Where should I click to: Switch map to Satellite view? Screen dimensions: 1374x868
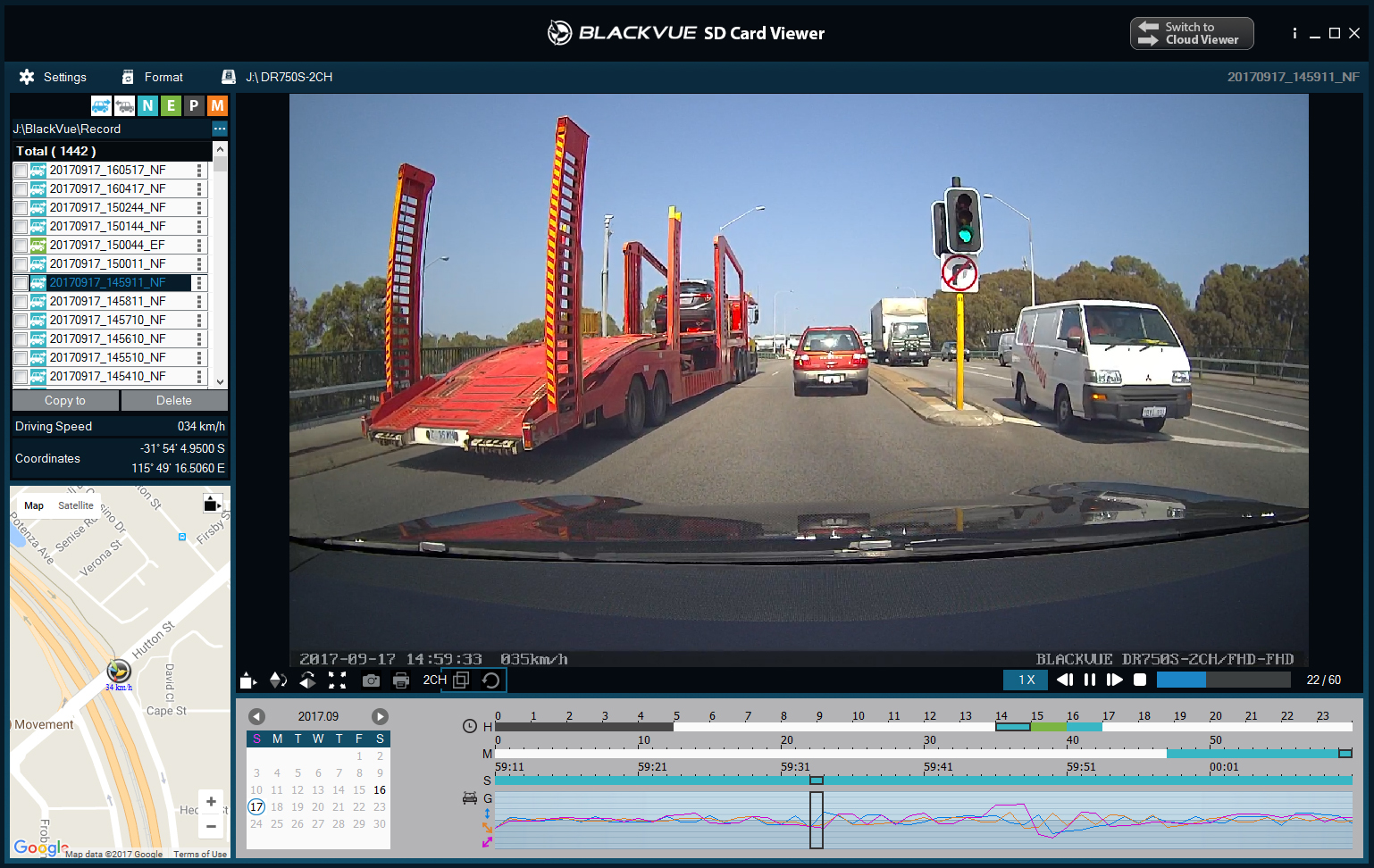click(76, 505)
